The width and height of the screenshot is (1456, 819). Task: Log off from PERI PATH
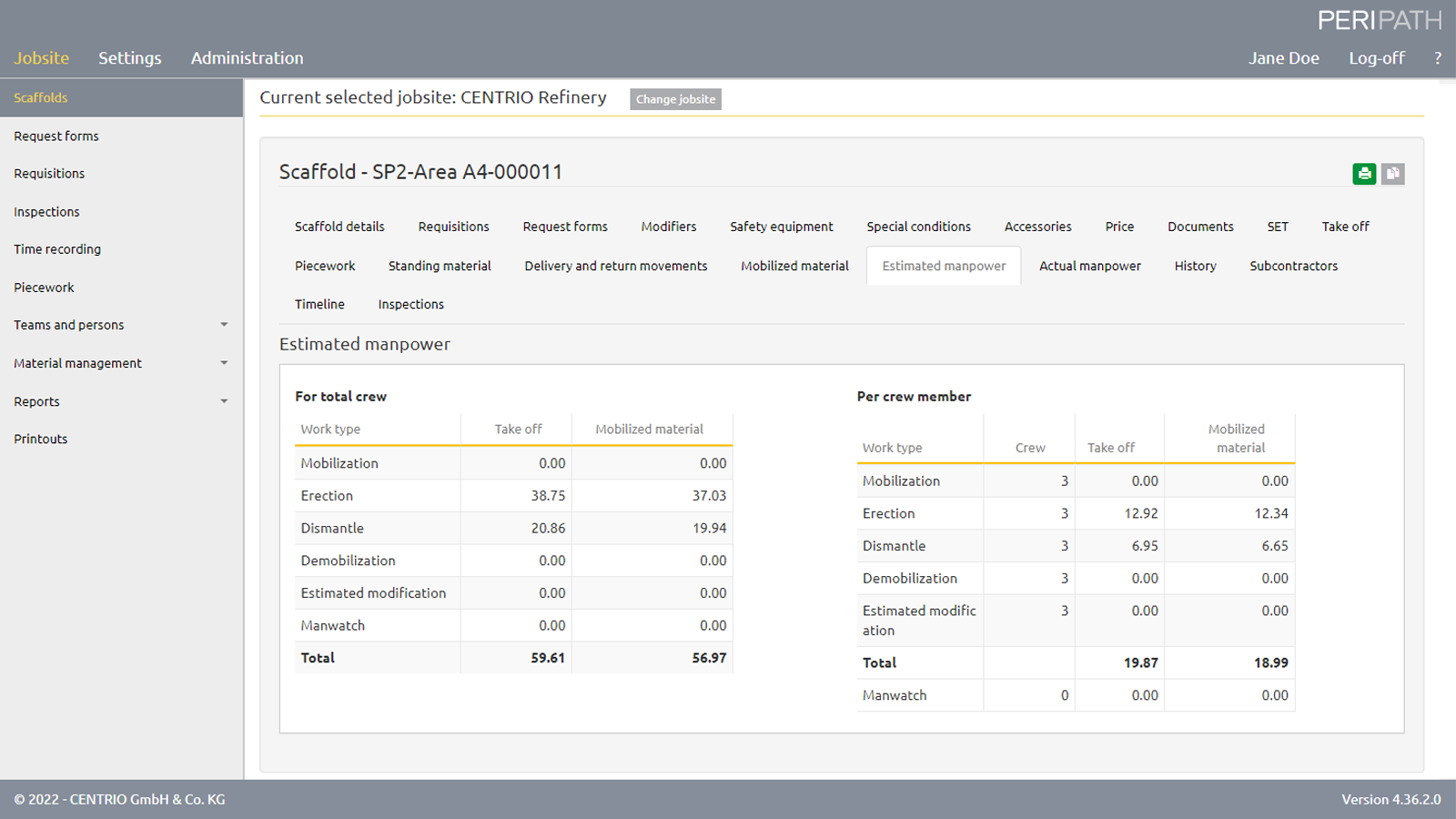point(1377,57)
